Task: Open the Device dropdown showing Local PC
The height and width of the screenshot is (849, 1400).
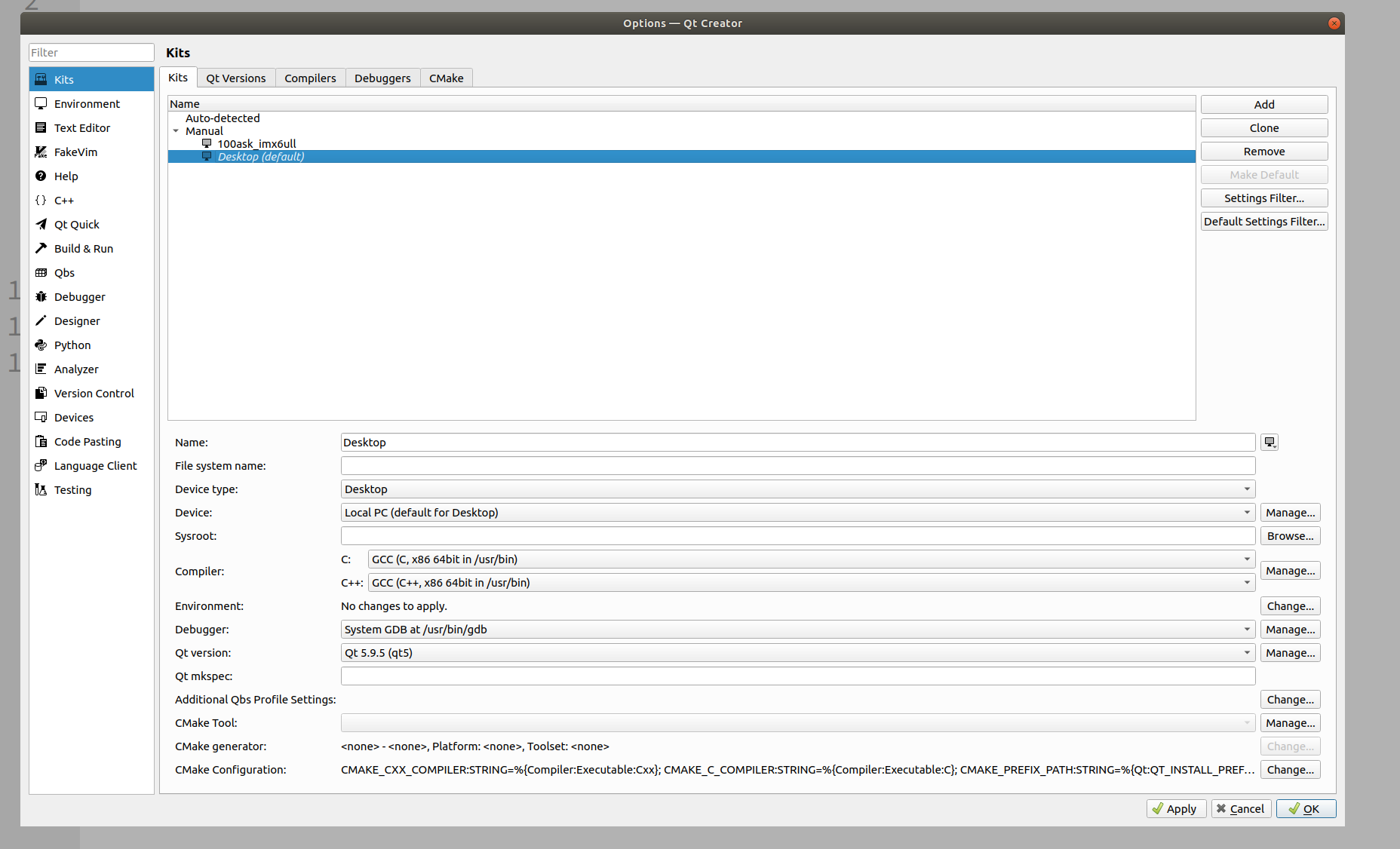Action: [798, 513]
